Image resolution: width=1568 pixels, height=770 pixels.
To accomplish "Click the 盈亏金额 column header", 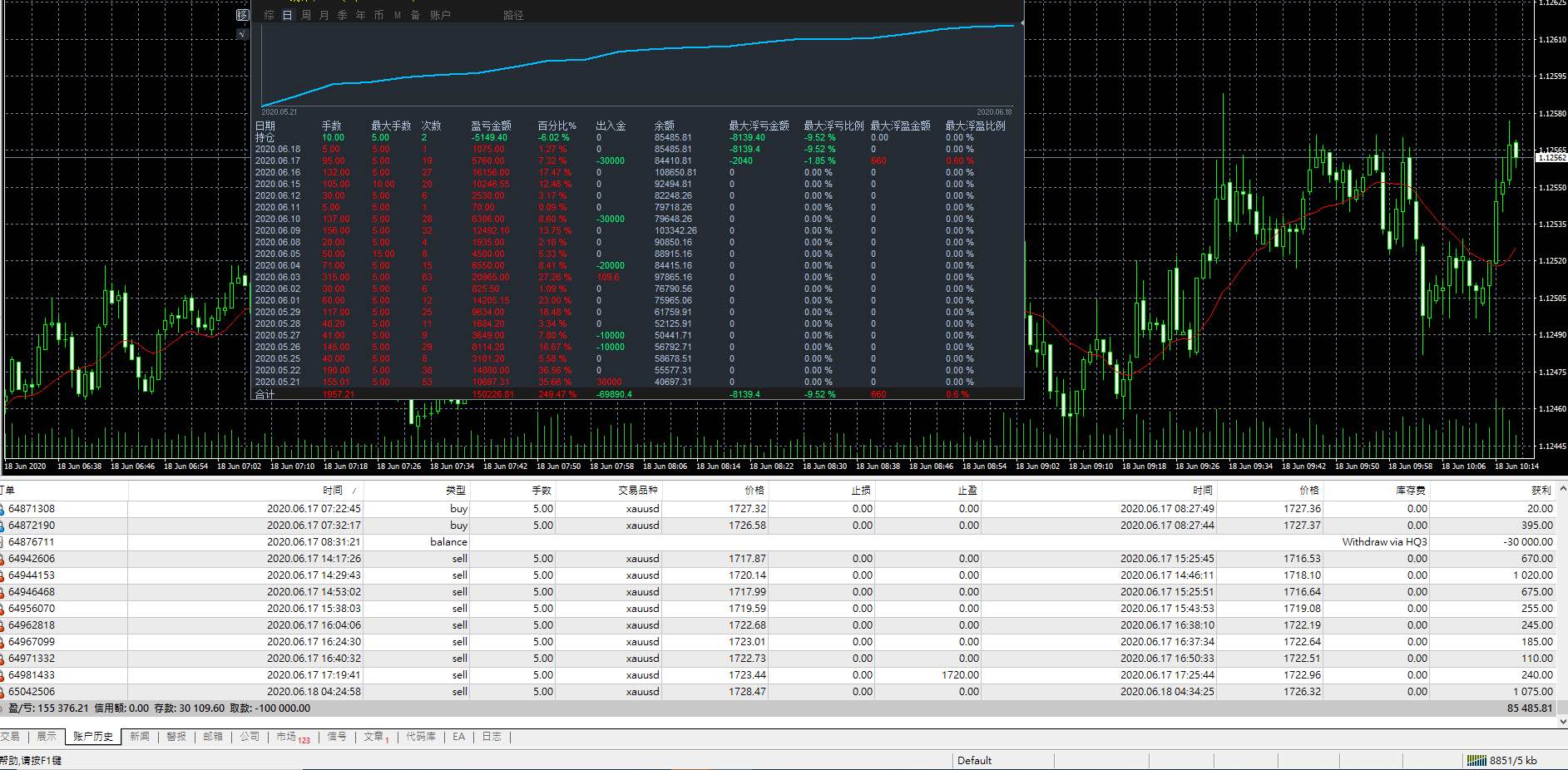I will [491, 126].
